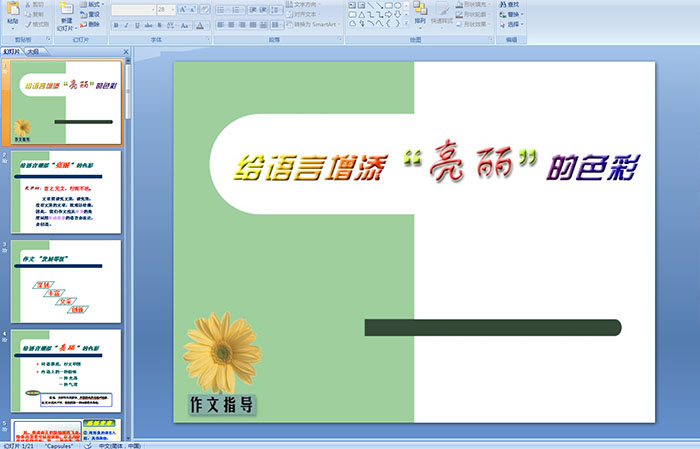Open the Clipboard group dialog launcher
The width and height of the screenshot is (700, 449).
48,39
